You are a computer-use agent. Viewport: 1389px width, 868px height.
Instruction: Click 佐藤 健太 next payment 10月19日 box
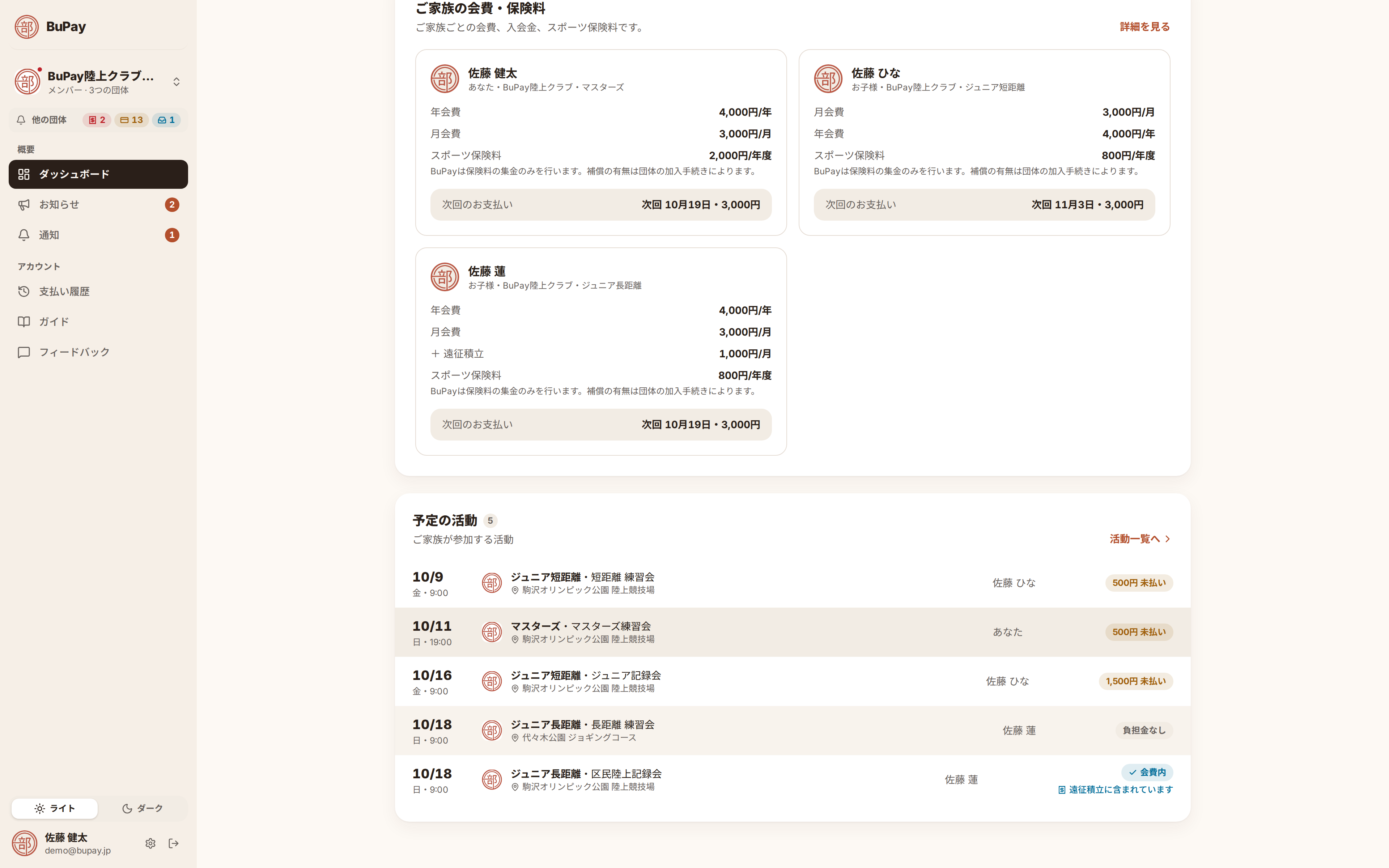[601, 204]
